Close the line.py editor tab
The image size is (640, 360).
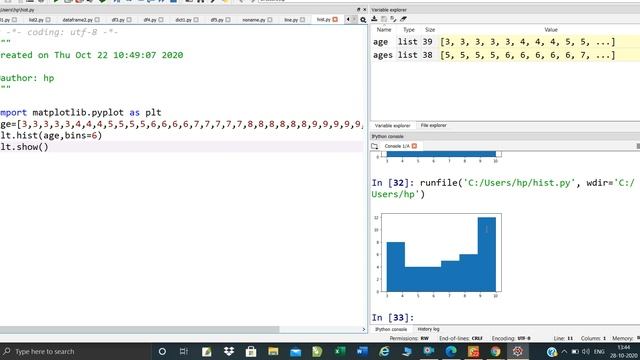(x=302, y=20)
